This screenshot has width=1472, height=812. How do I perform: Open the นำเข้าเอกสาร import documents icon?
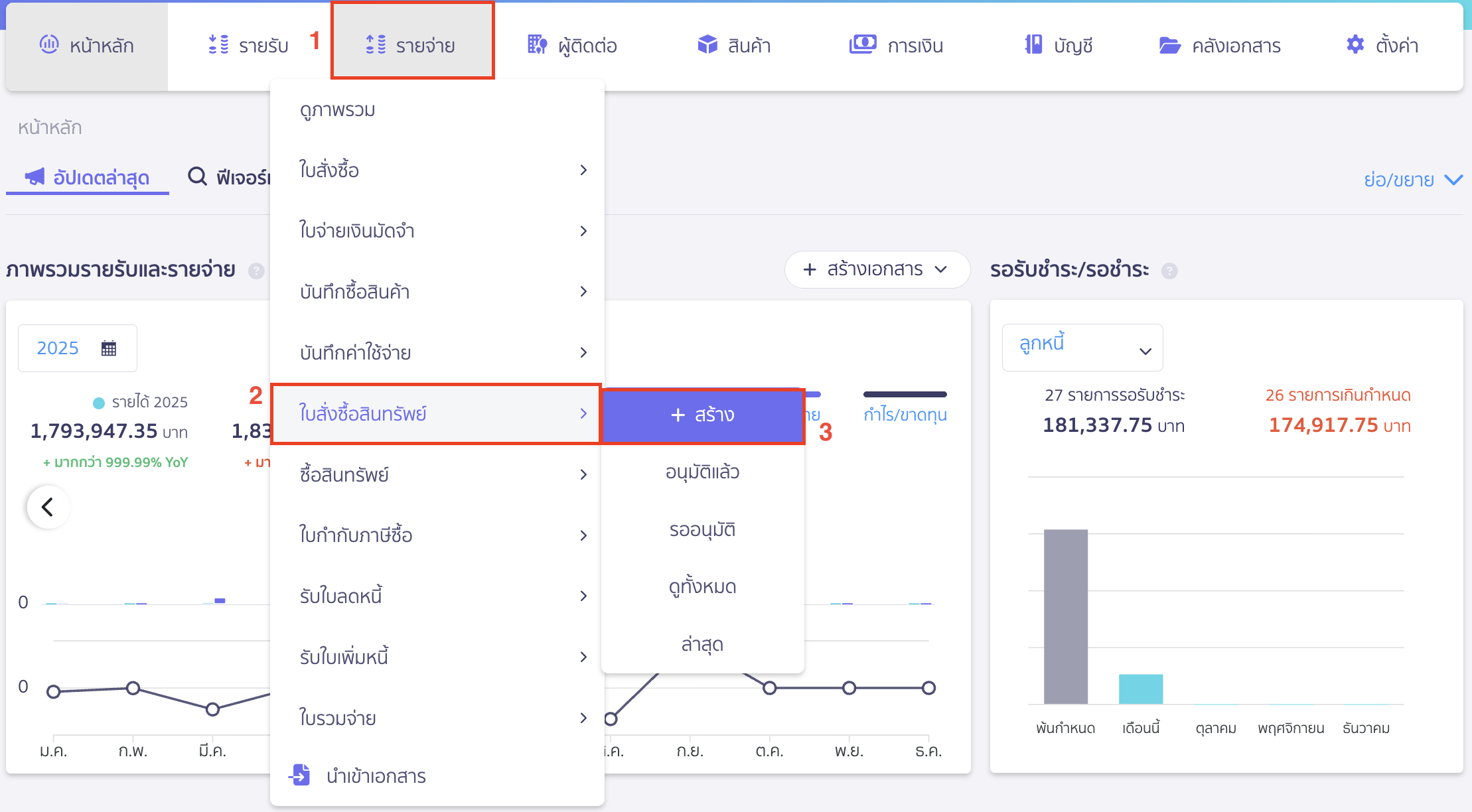300,776
